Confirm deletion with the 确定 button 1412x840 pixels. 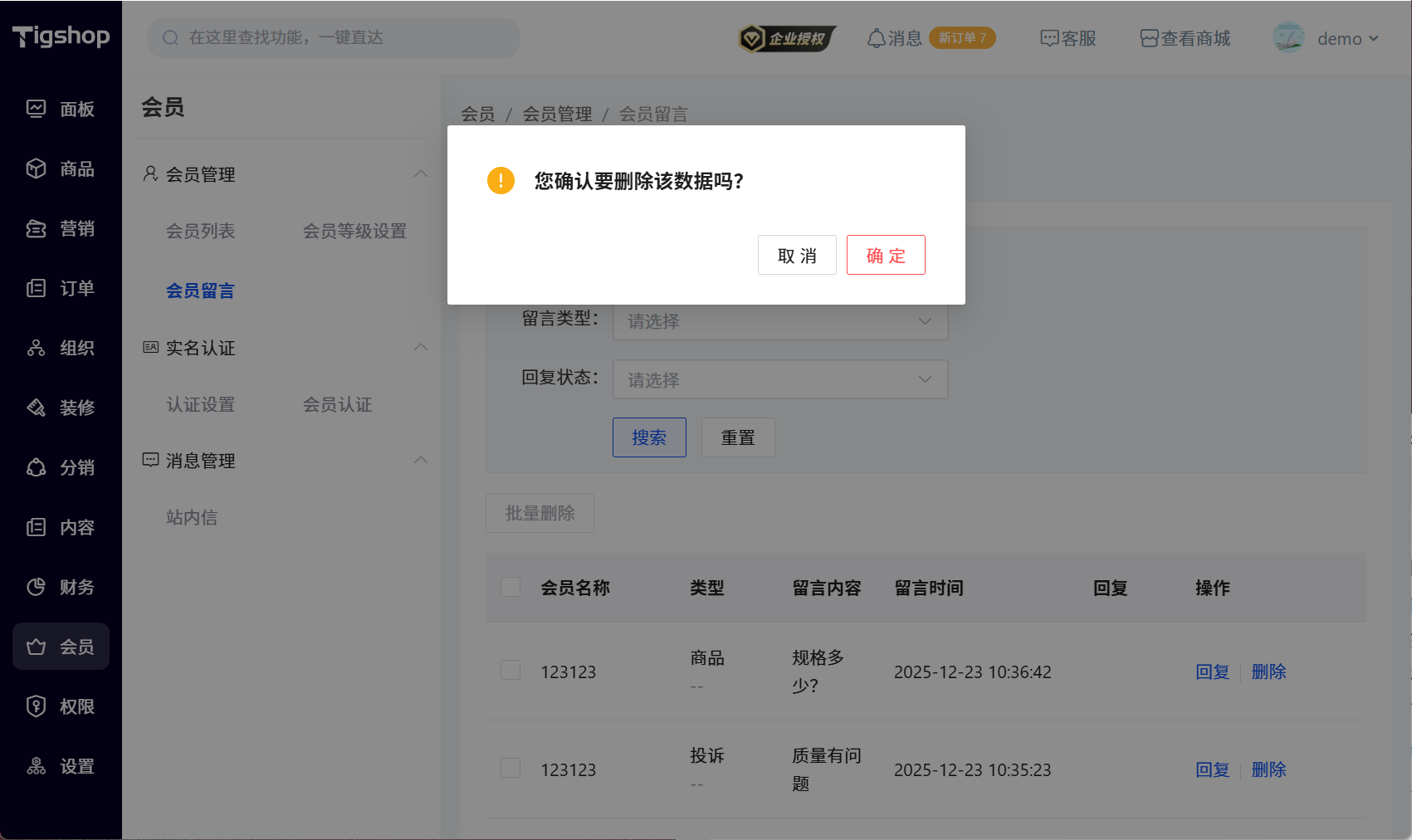coord(885,255)
